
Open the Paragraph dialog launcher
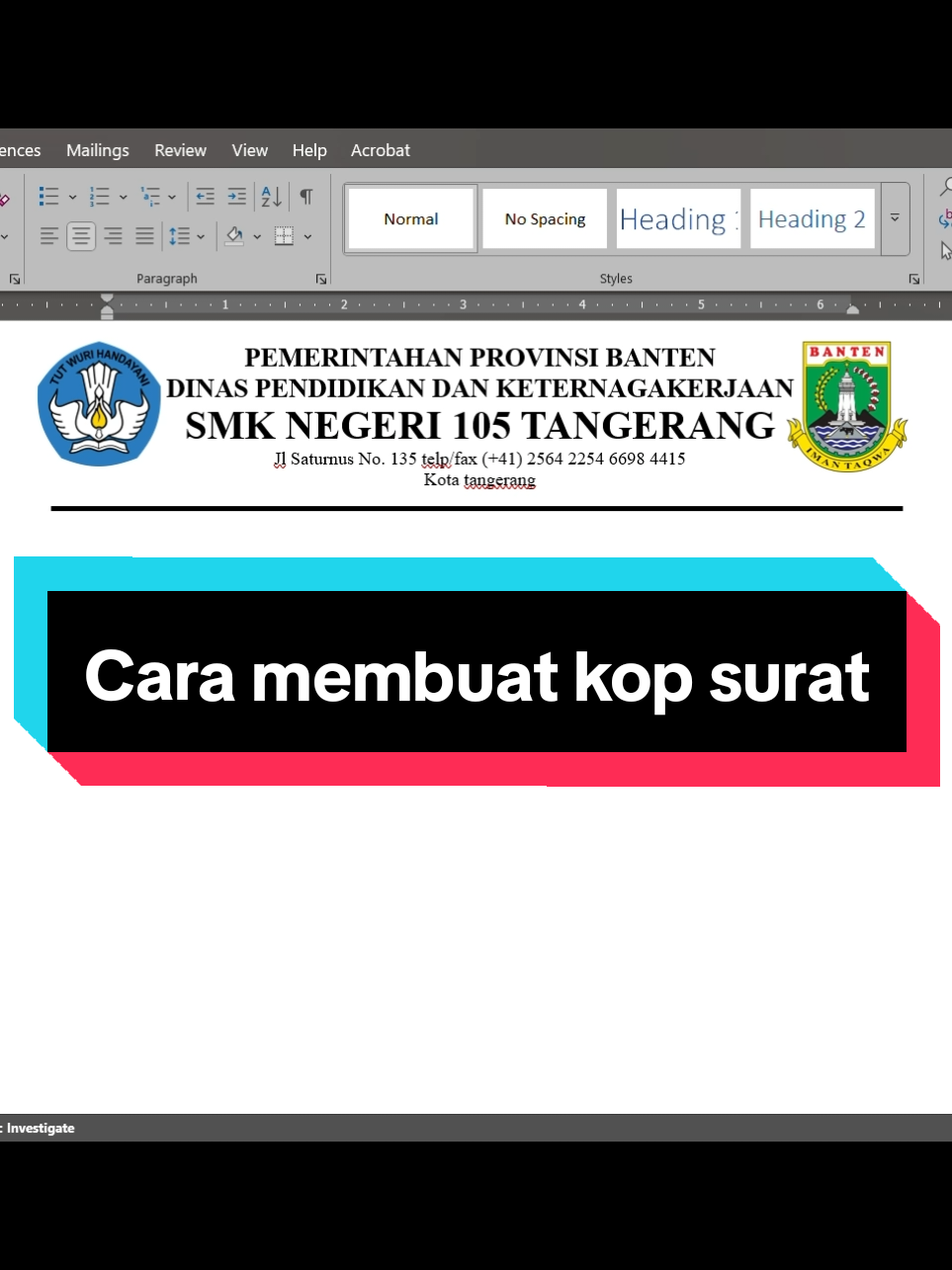point(321,279)
